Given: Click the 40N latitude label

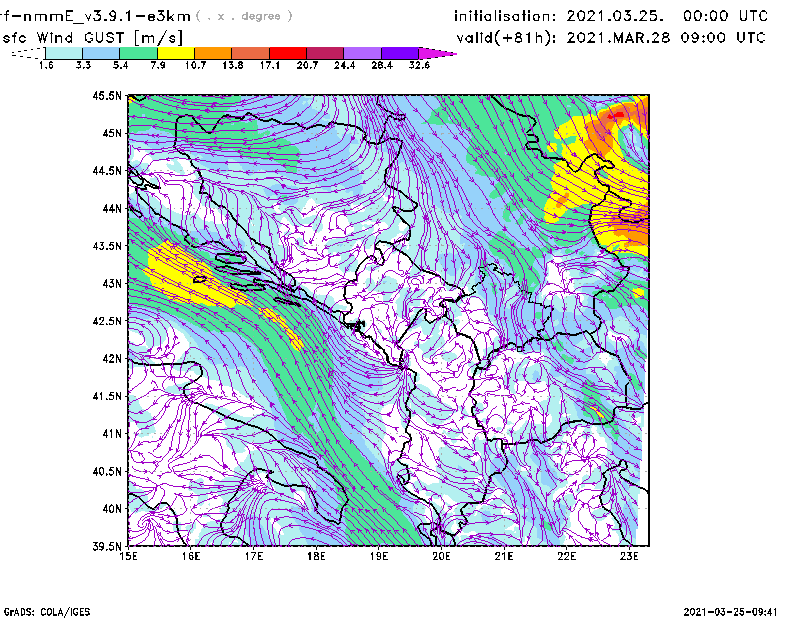Looking at the screenshot, I should click(112, 509).
